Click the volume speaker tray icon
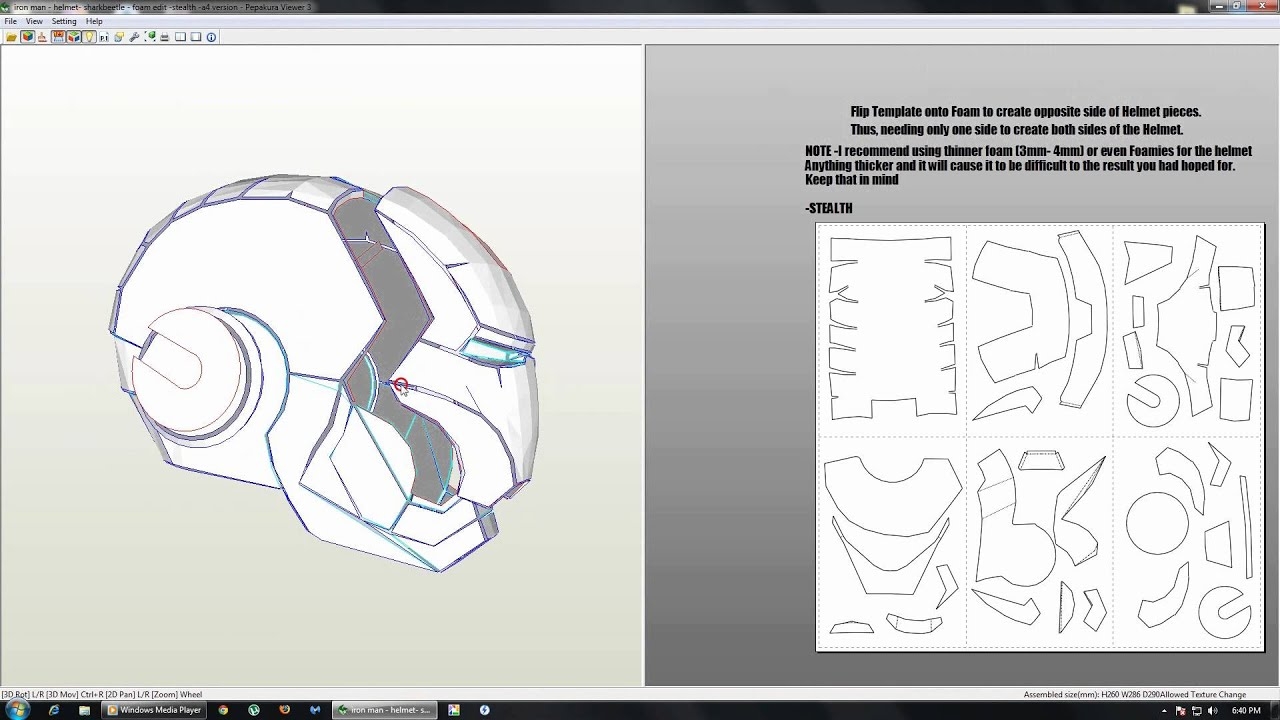This screenshot has width=1280, height=720. click(x=1212, y=710)
